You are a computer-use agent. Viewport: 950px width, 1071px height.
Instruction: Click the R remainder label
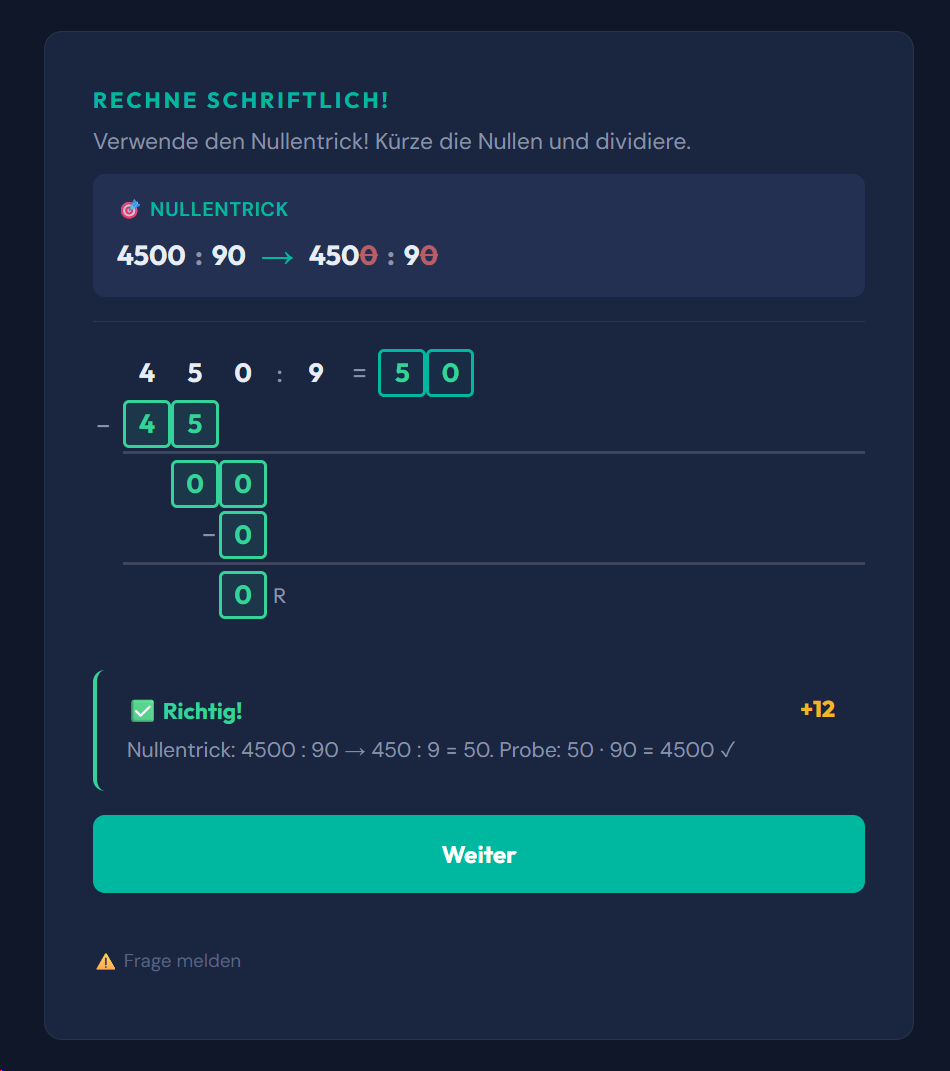coord(280,596)
